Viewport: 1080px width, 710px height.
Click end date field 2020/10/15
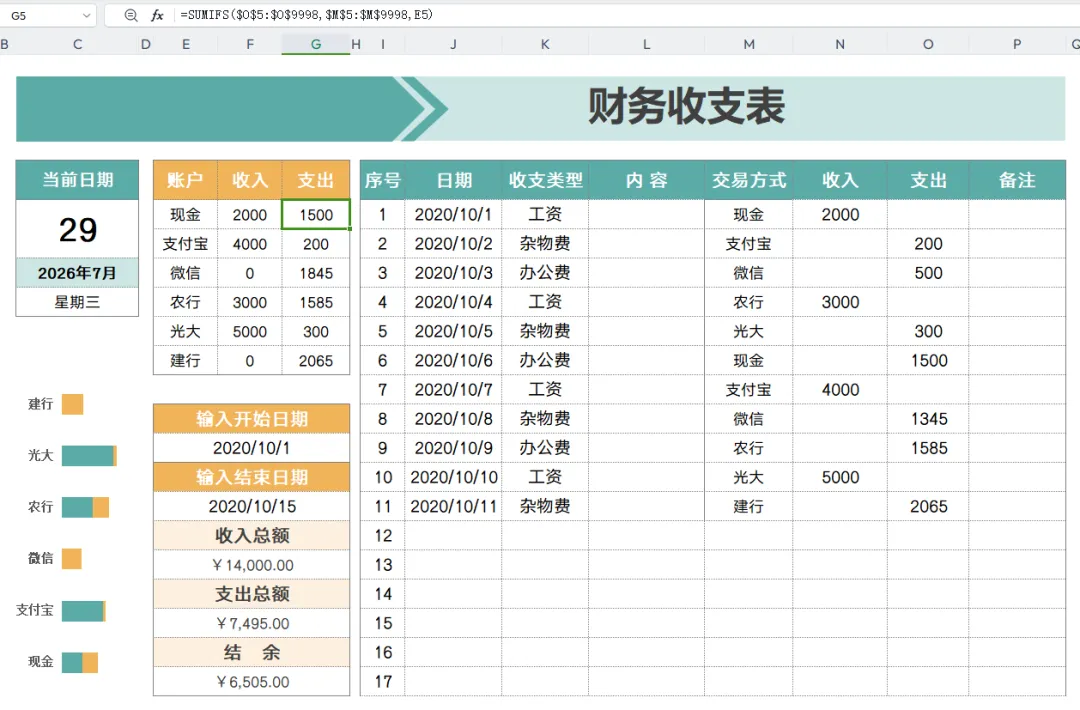251,506
